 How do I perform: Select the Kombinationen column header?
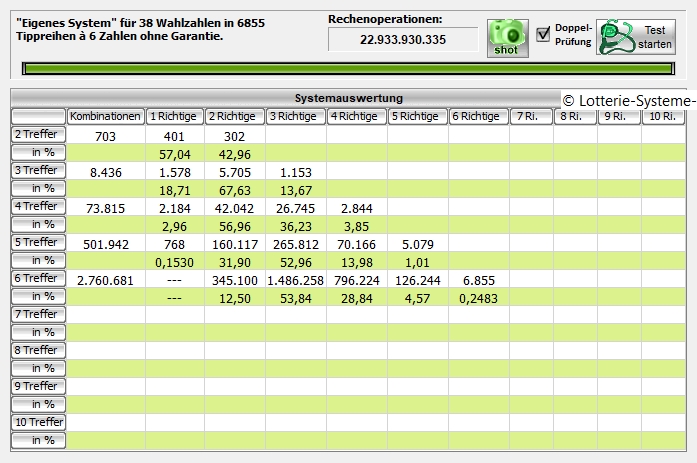tap(105, 116)
